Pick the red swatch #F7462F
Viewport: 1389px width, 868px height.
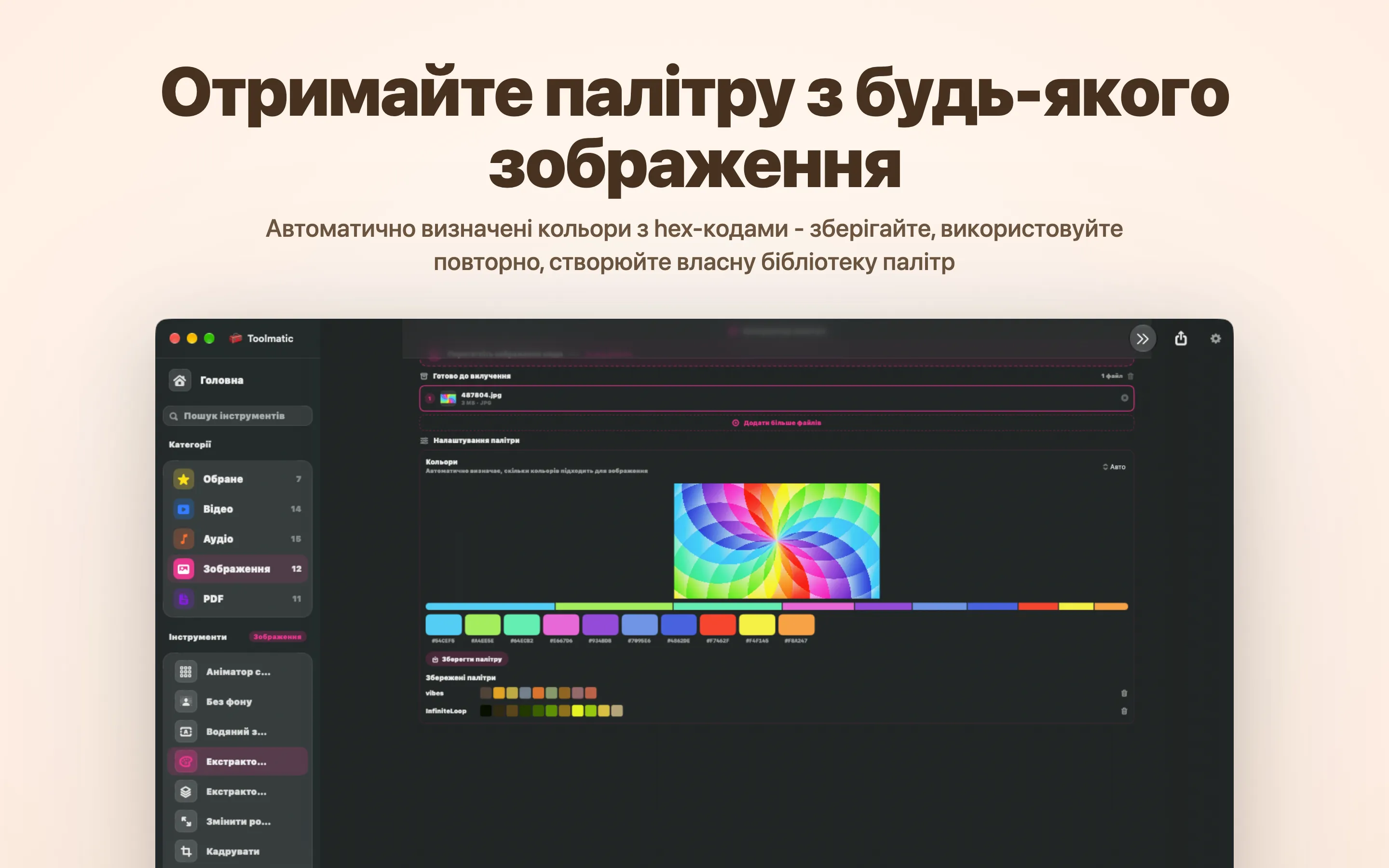coord(718,624)
